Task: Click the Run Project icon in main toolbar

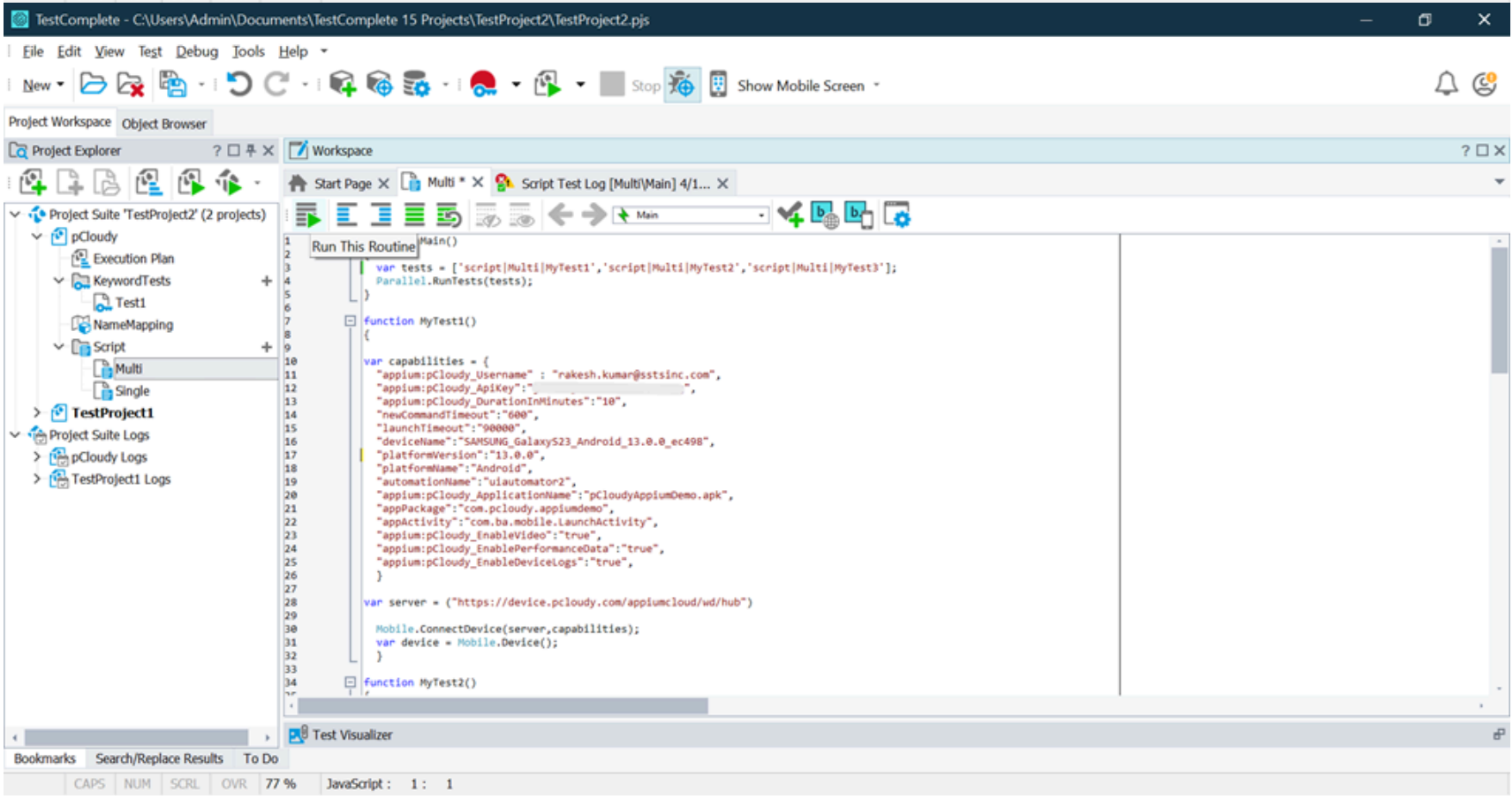Action: (548, 85)
